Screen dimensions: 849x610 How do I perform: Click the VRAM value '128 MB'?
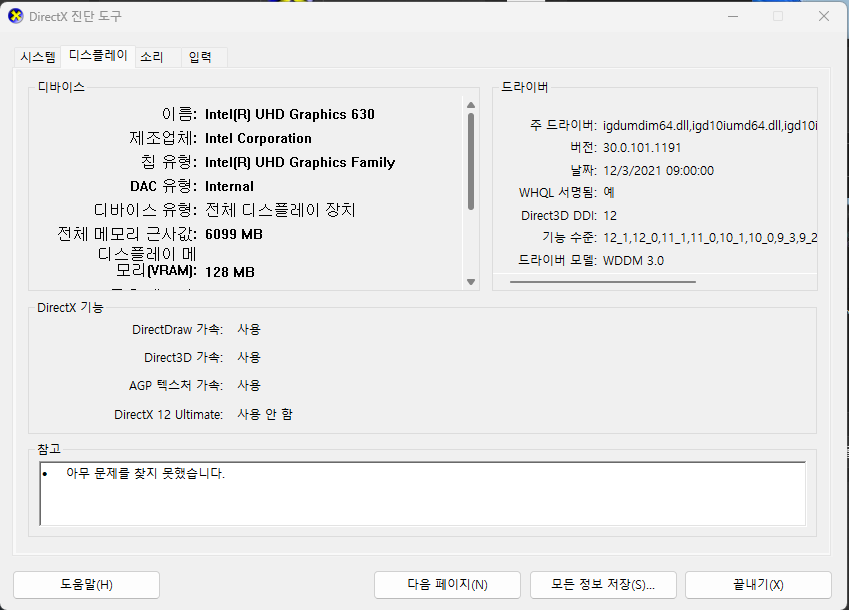pos(230,272)
